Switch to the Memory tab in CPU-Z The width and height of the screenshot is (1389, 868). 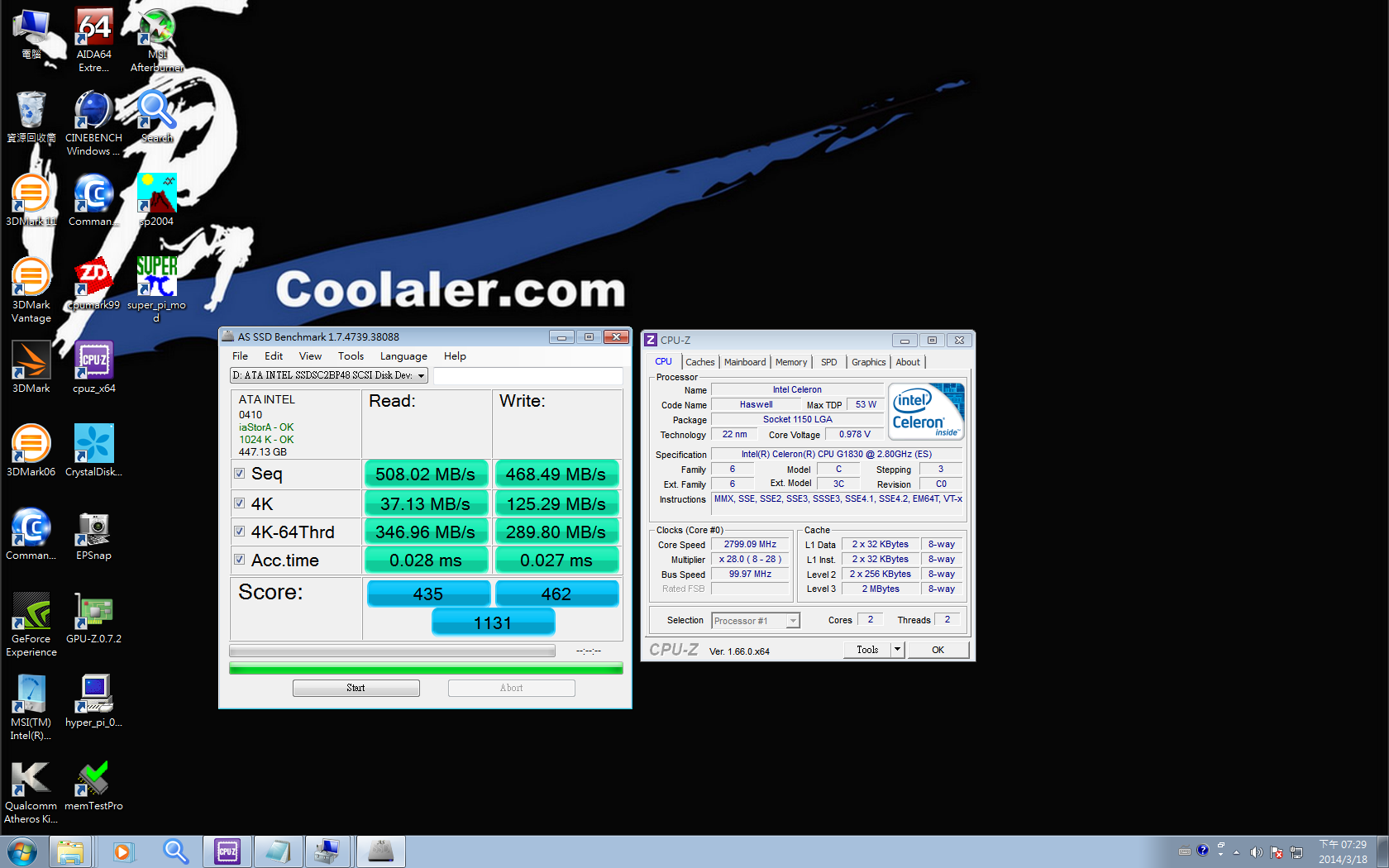point(791,362)
